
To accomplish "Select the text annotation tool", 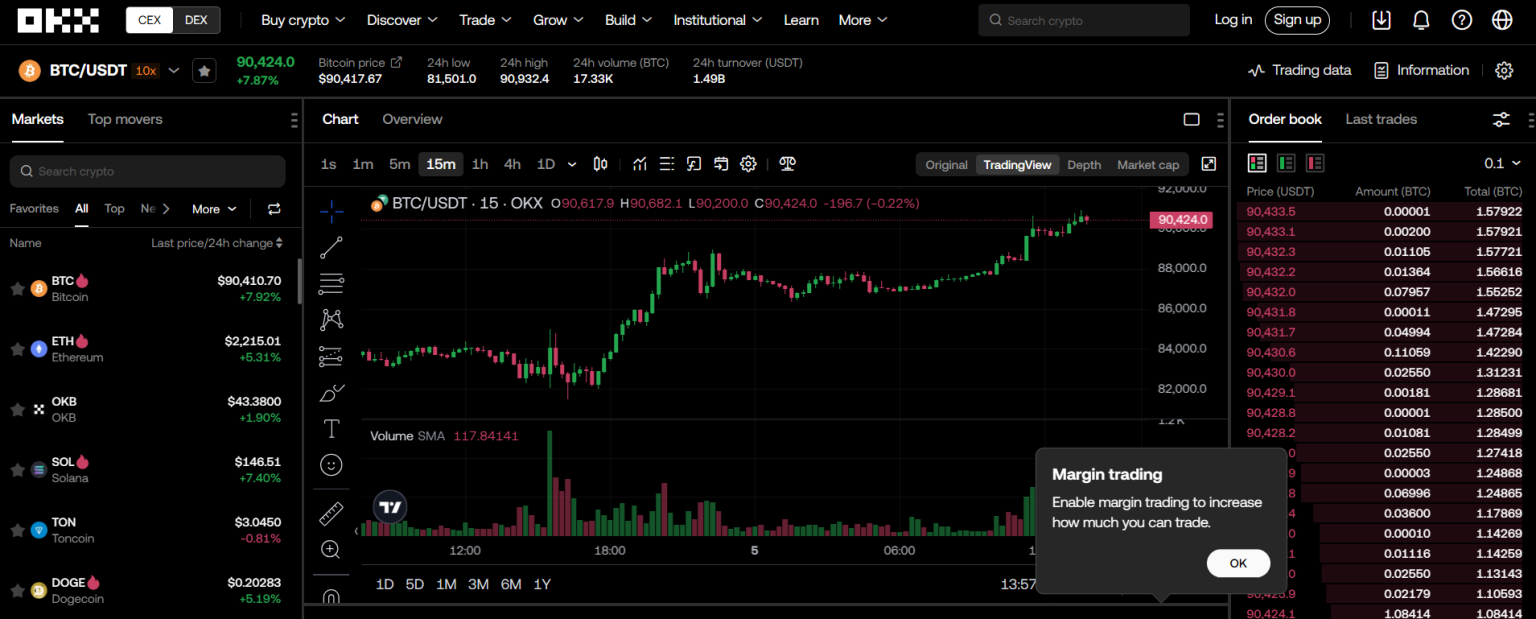I will click(x=331, y=429).
